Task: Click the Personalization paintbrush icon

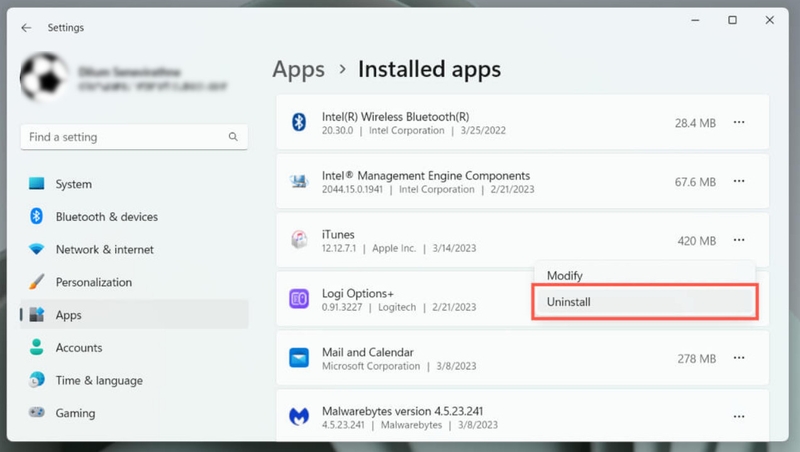Action: tap(36, 282)
